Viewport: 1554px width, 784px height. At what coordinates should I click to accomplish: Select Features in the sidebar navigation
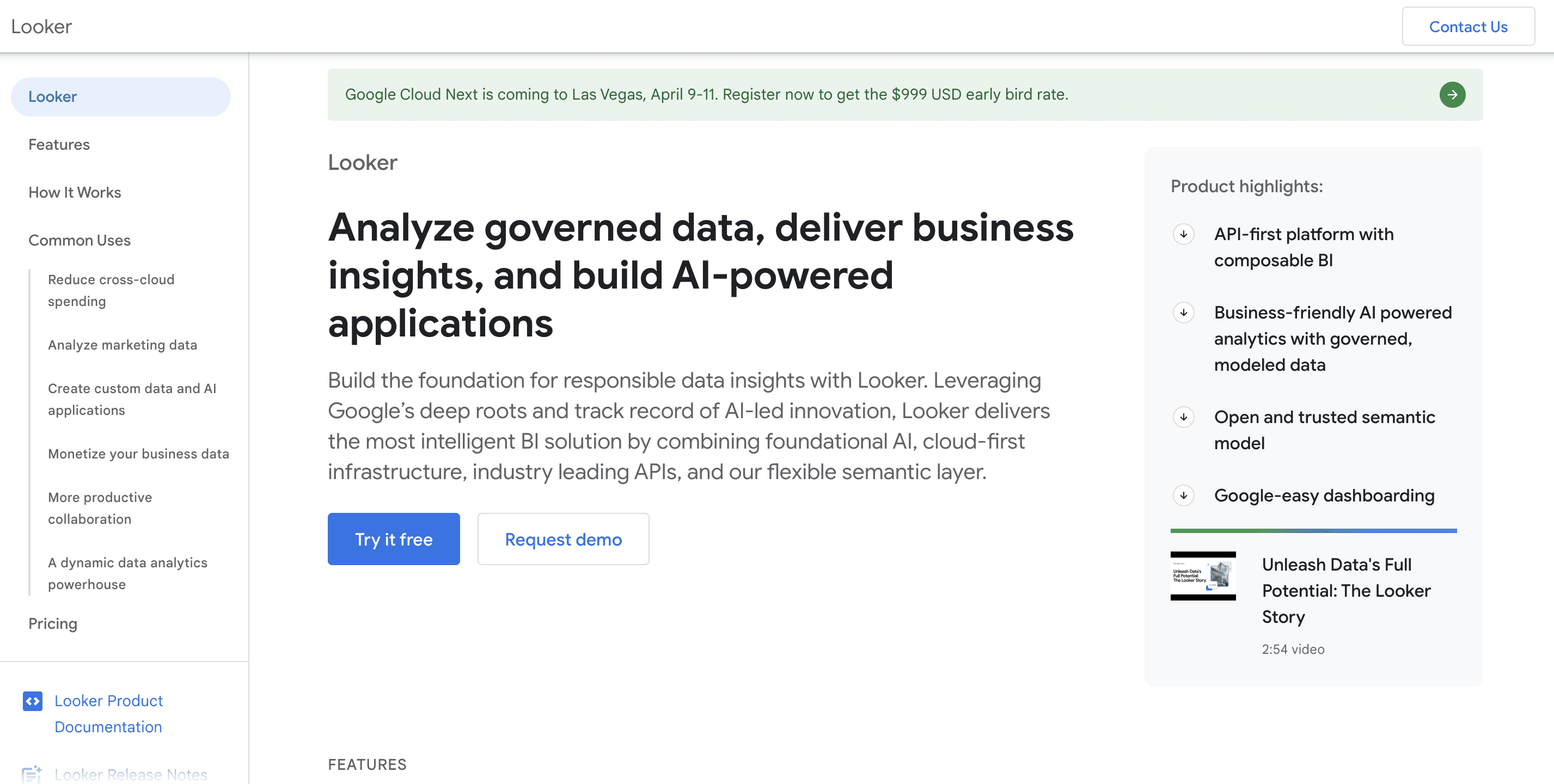(x=59, y=145)
